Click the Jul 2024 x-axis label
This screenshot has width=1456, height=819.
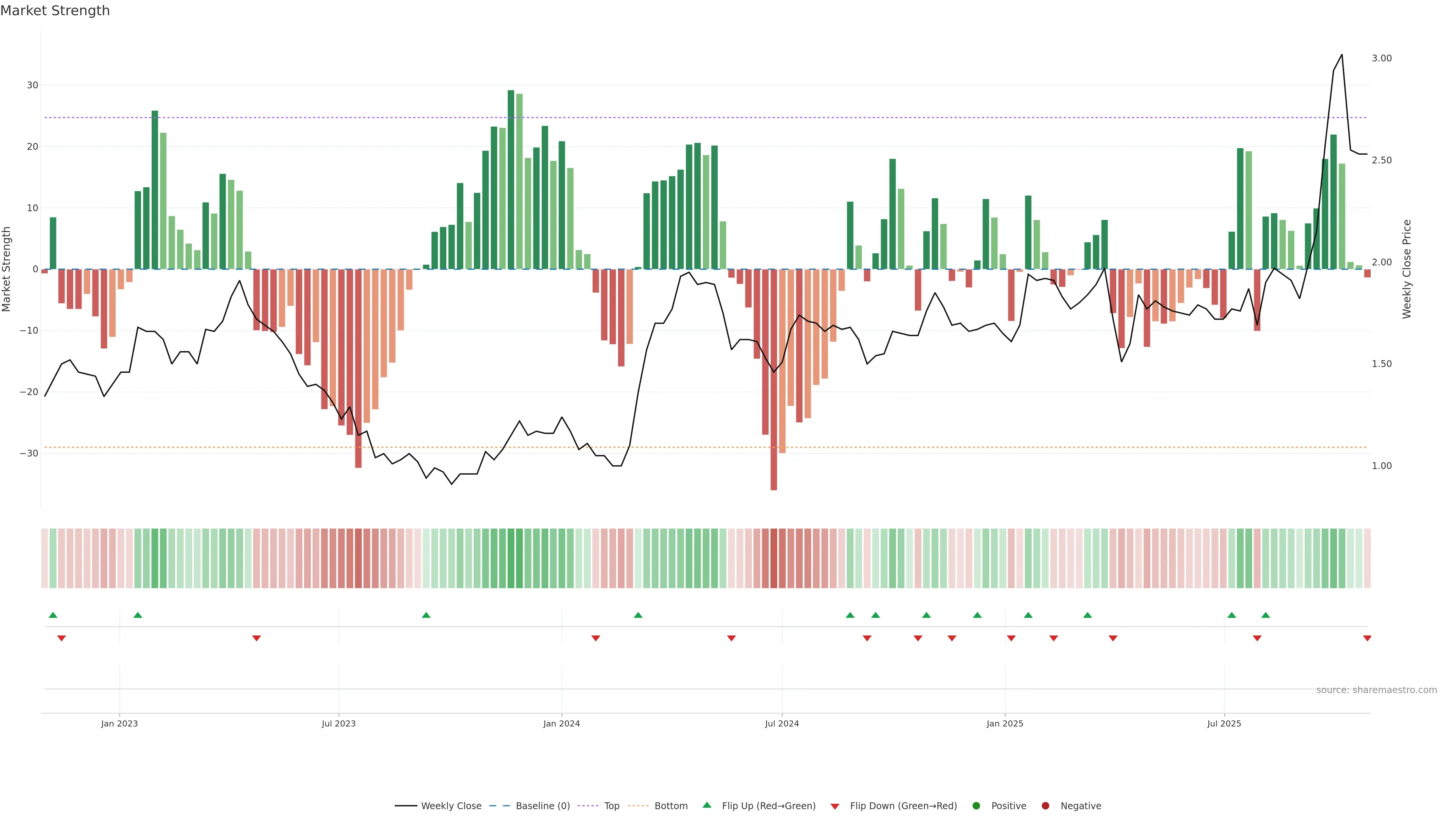[782, 723]
